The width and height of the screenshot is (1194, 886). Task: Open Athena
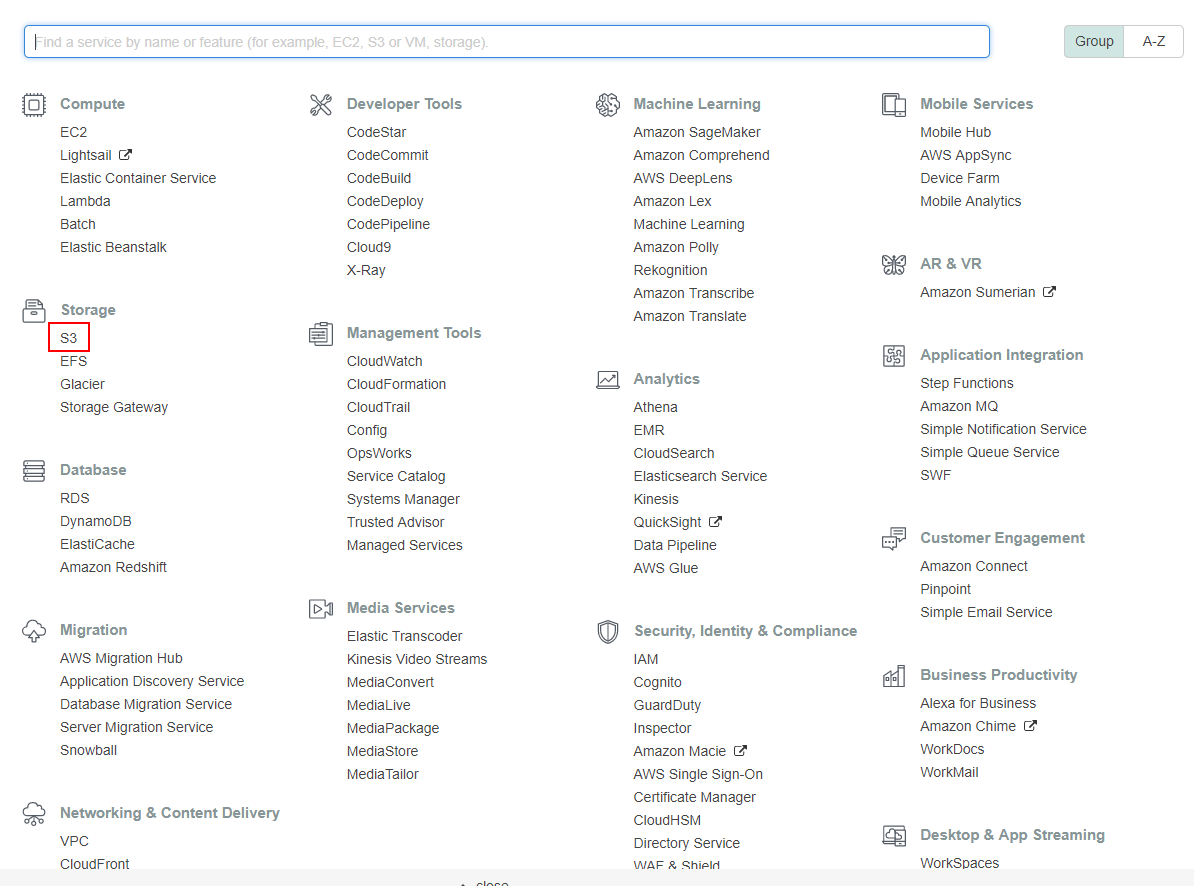pyautogui.click(x=656, y=407)
